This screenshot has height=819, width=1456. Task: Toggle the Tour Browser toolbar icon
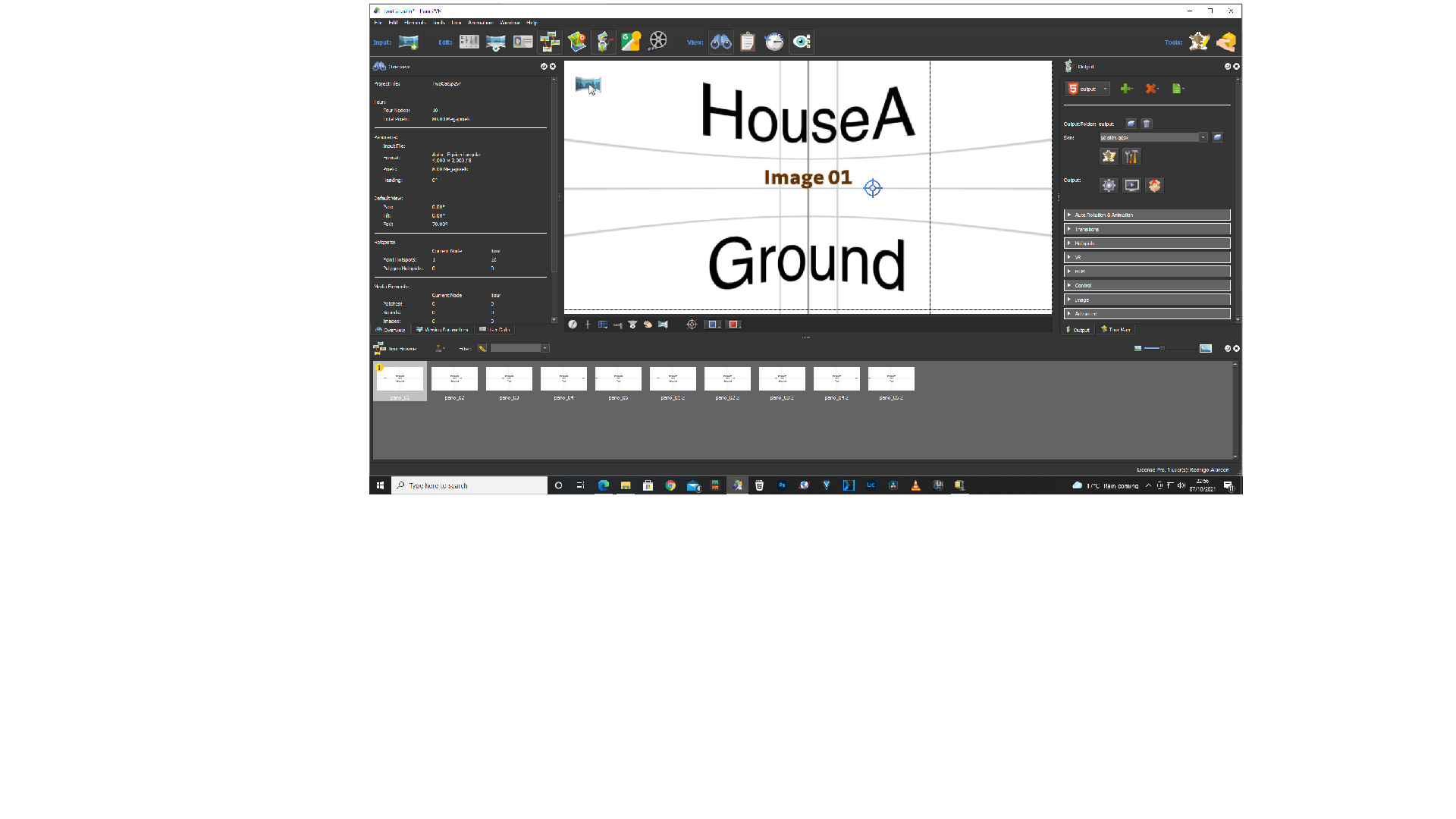click(x=550, y=42)
